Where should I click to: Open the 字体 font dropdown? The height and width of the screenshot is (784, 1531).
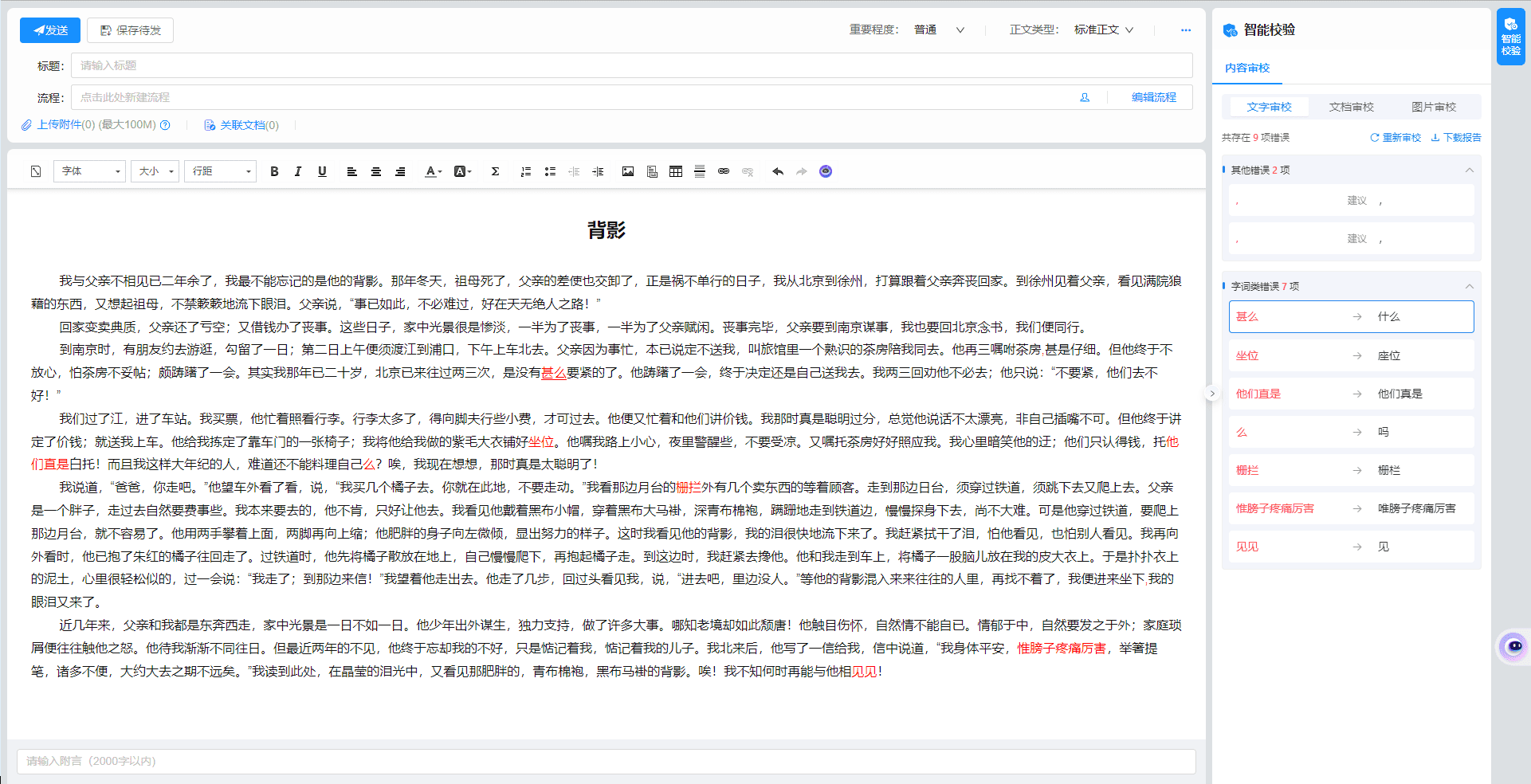89,171
